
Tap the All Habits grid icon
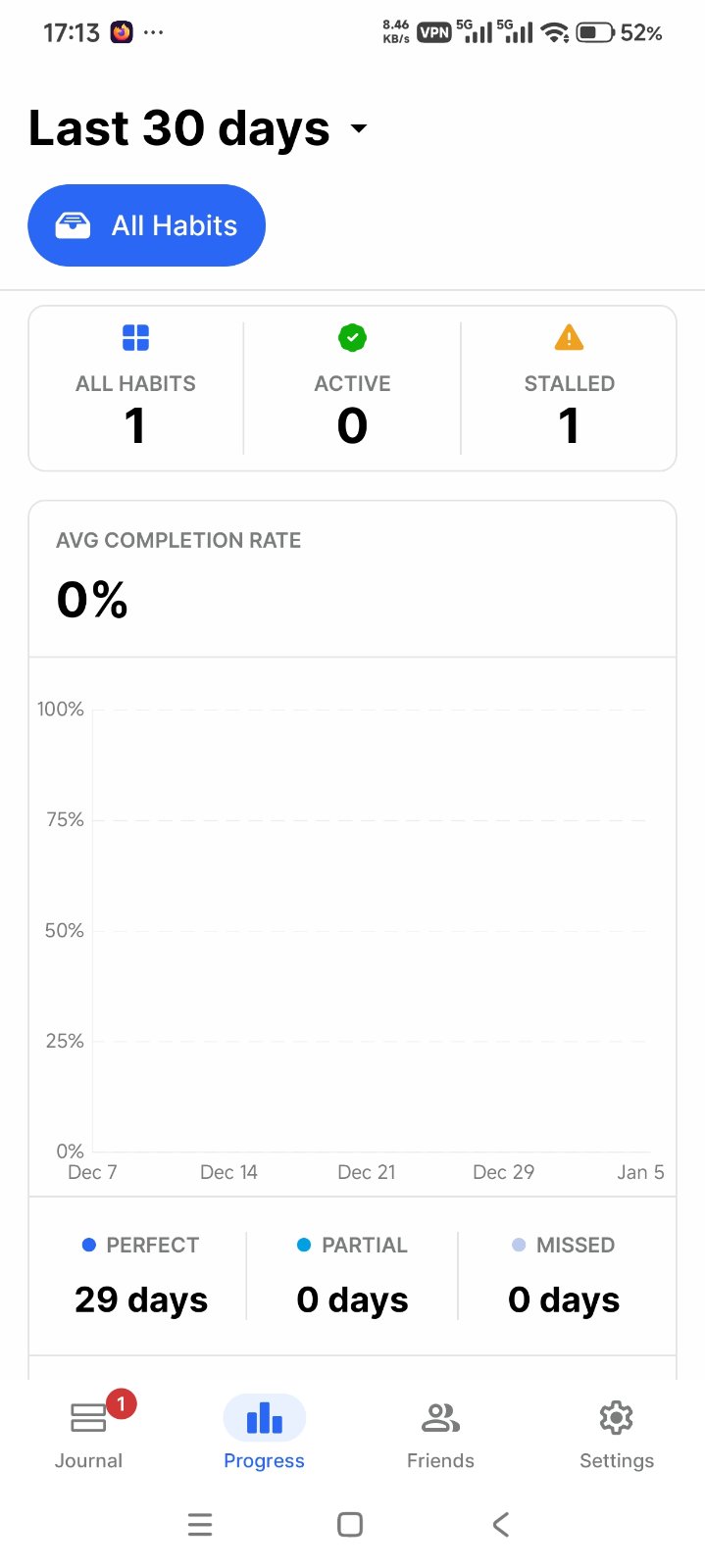pos(135,338)
